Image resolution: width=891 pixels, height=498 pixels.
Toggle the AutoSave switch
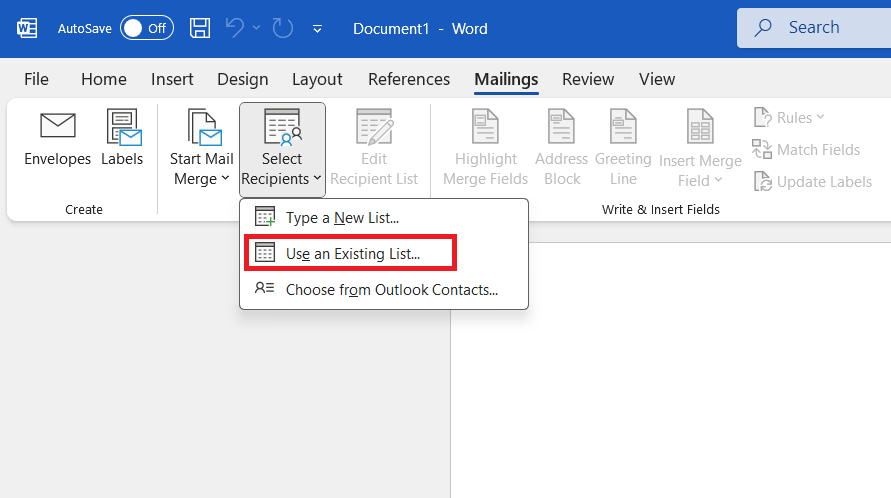pyautogui.click(x=147, y=28)
